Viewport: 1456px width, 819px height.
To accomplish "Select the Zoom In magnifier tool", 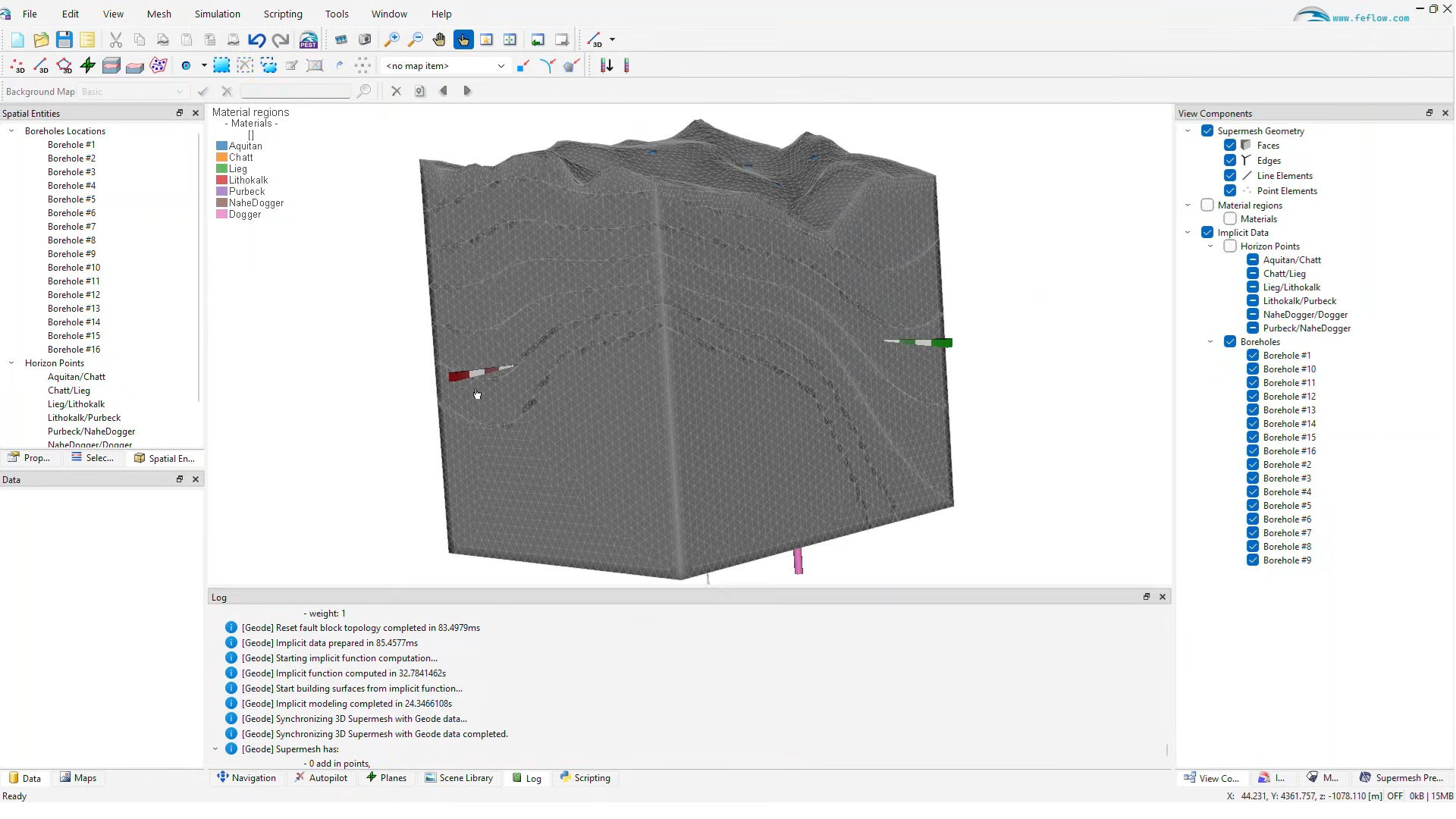I will 391,40.
